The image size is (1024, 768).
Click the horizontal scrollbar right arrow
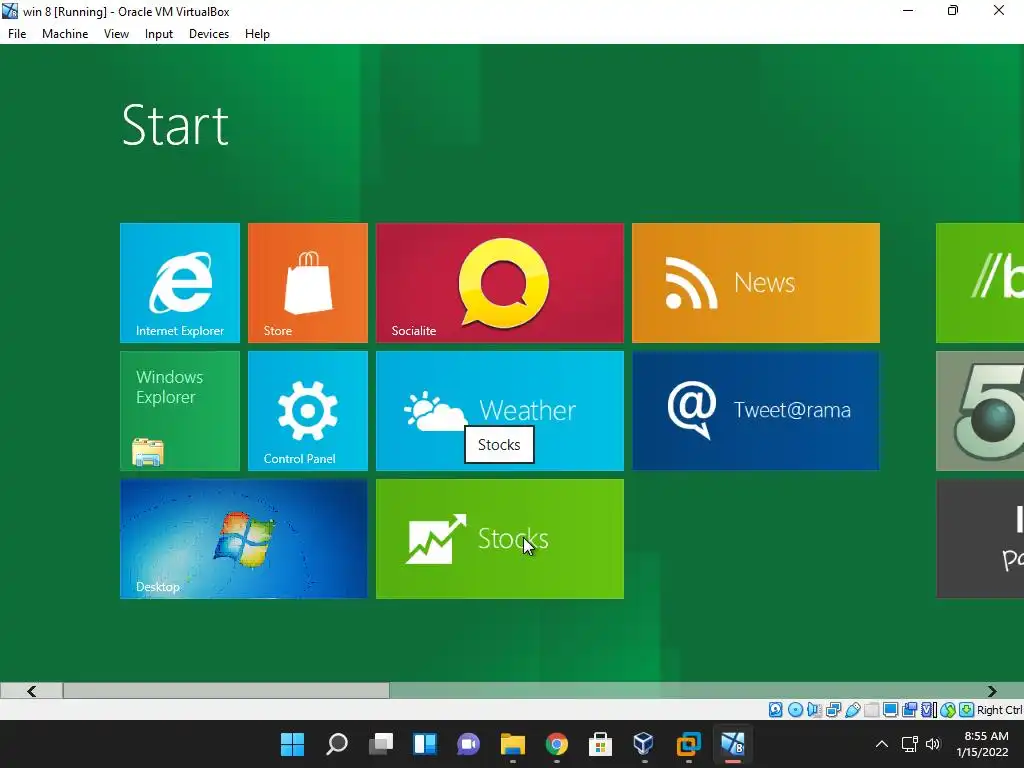click(x=992, y=691)
